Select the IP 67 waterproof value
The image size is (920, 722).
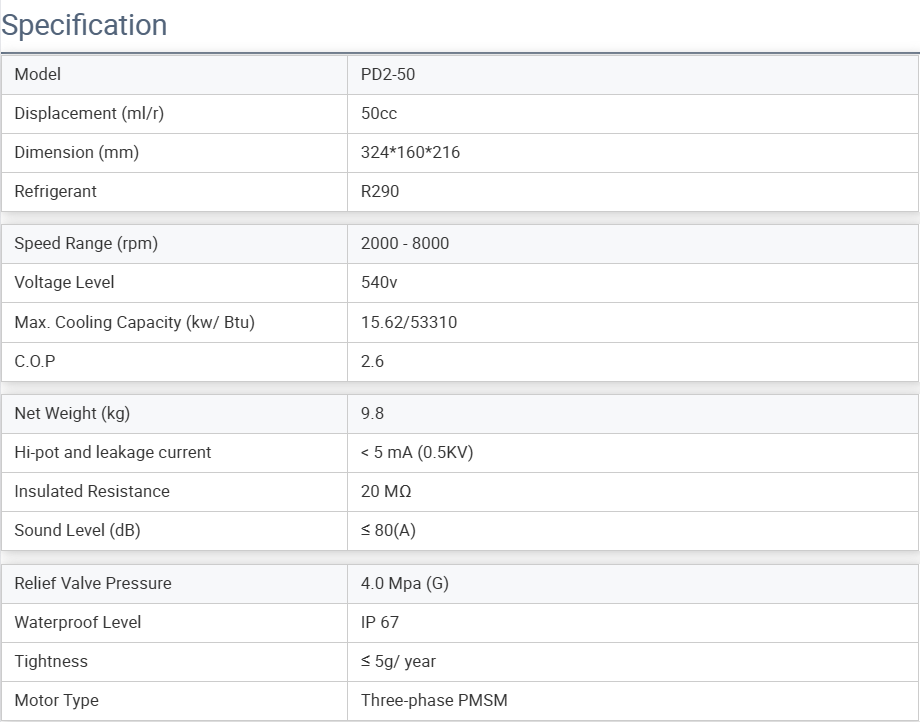click(x=380, y=622)
